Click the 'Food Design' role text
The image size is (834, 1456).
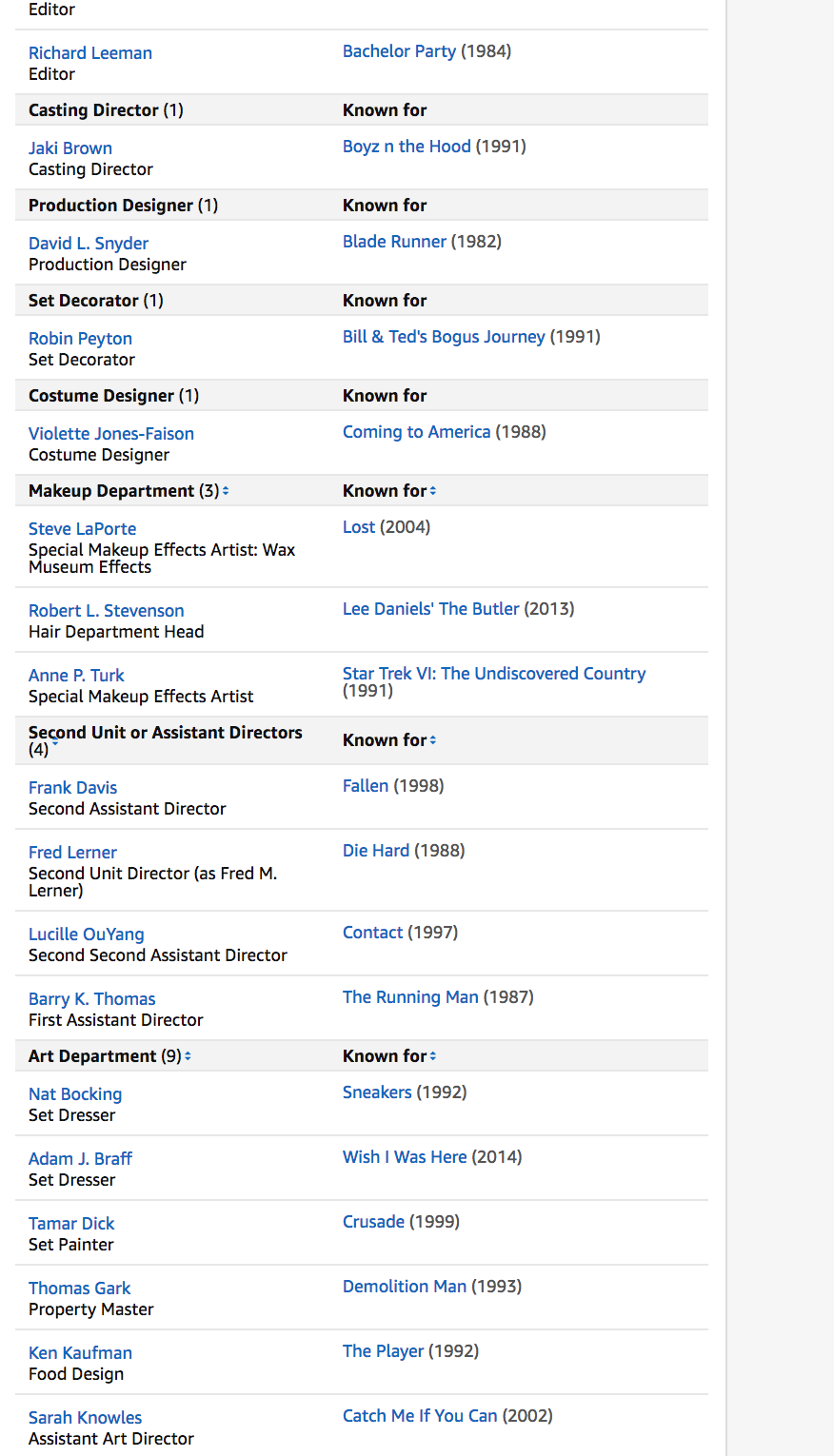click(76, 1374)
